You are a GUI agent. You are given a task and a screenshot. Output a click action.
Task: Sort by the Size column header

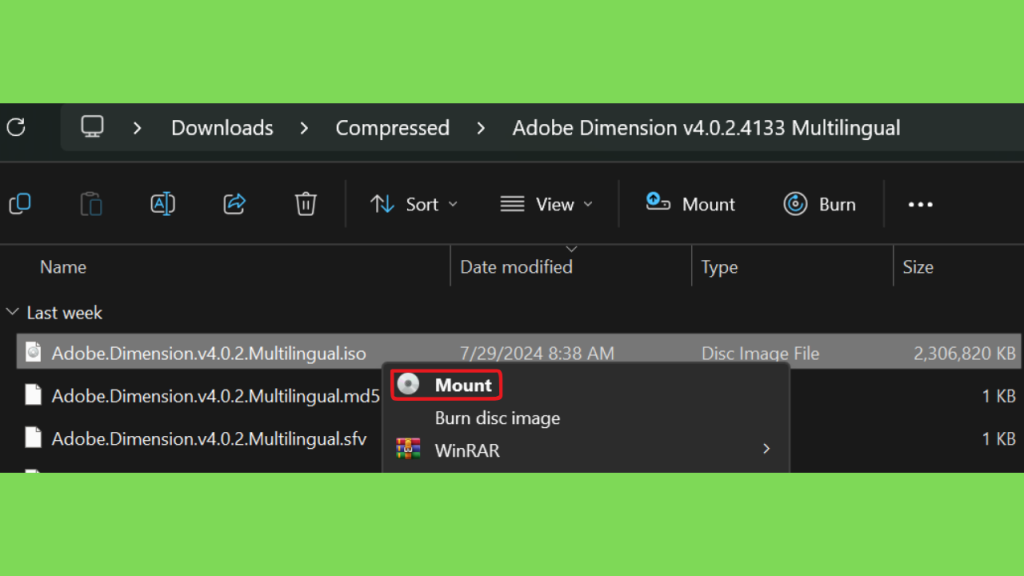[x=918, y=267]
